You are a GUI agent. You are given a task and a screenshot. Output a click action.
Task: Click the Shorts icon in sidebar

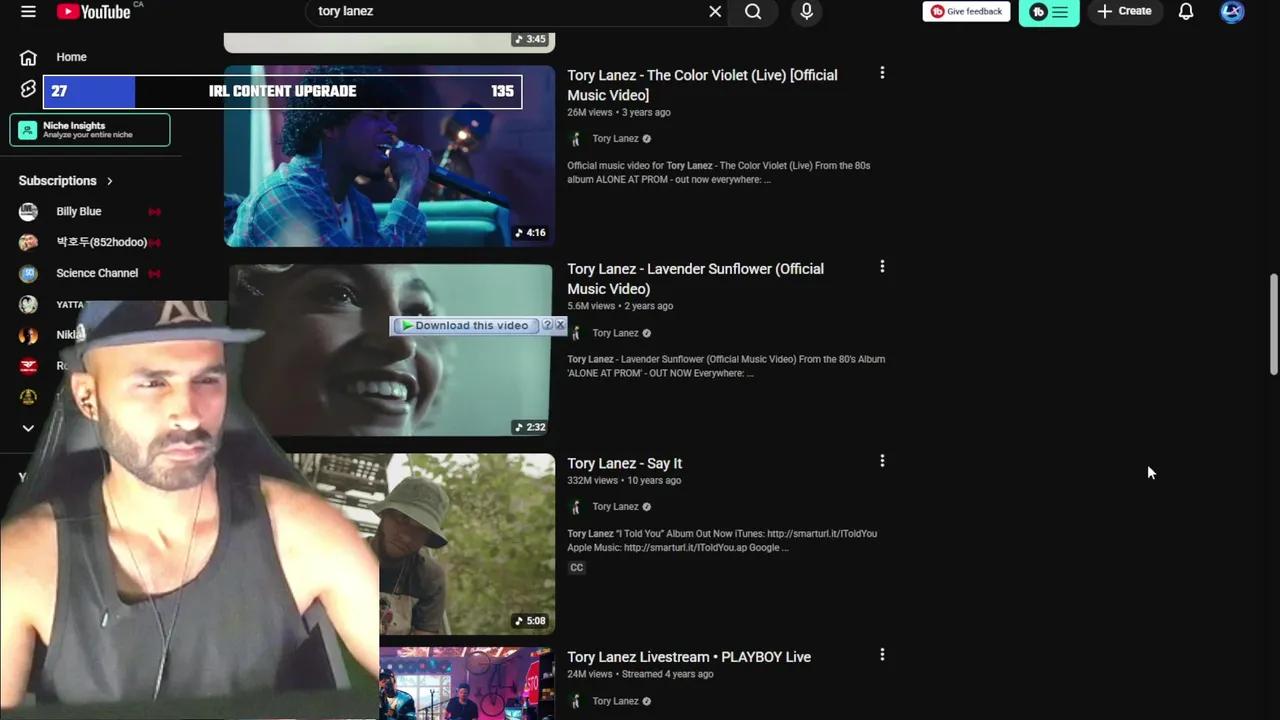(x=28, y=88)
